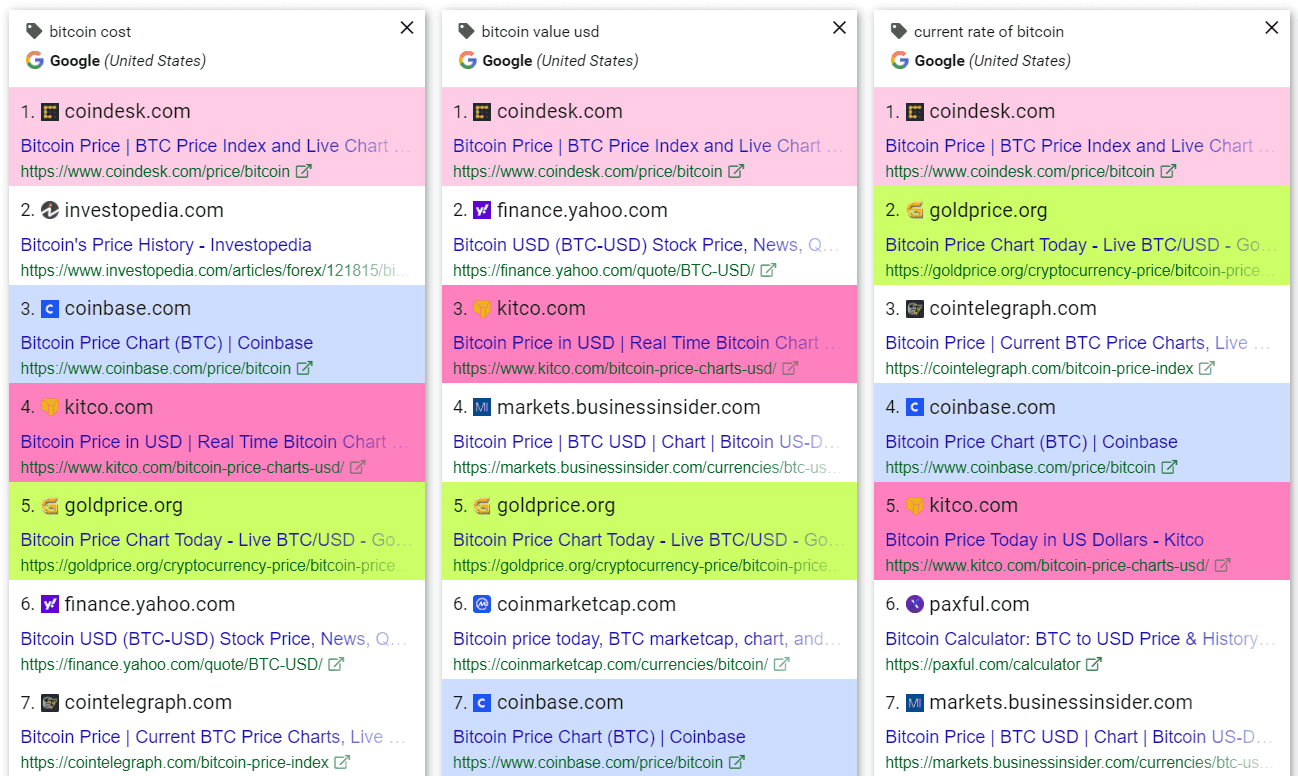
Task: Click coinmarketcap.com/currencies/bitcoin URL
Action: pyautogui.click(x=610, y=664)
